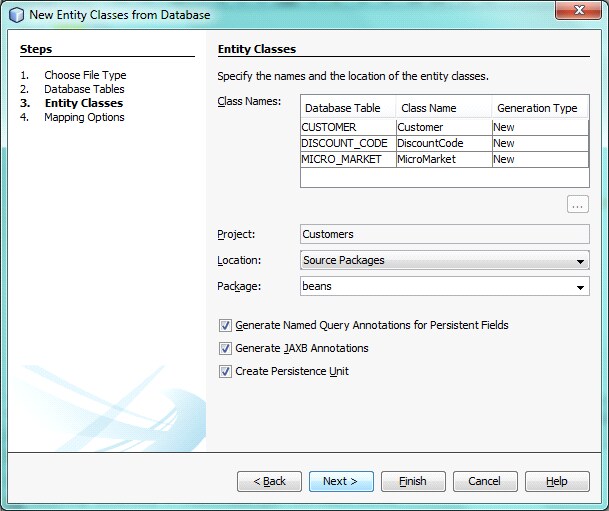Click step 1 Choose File Type

click(x=85, y=75)
